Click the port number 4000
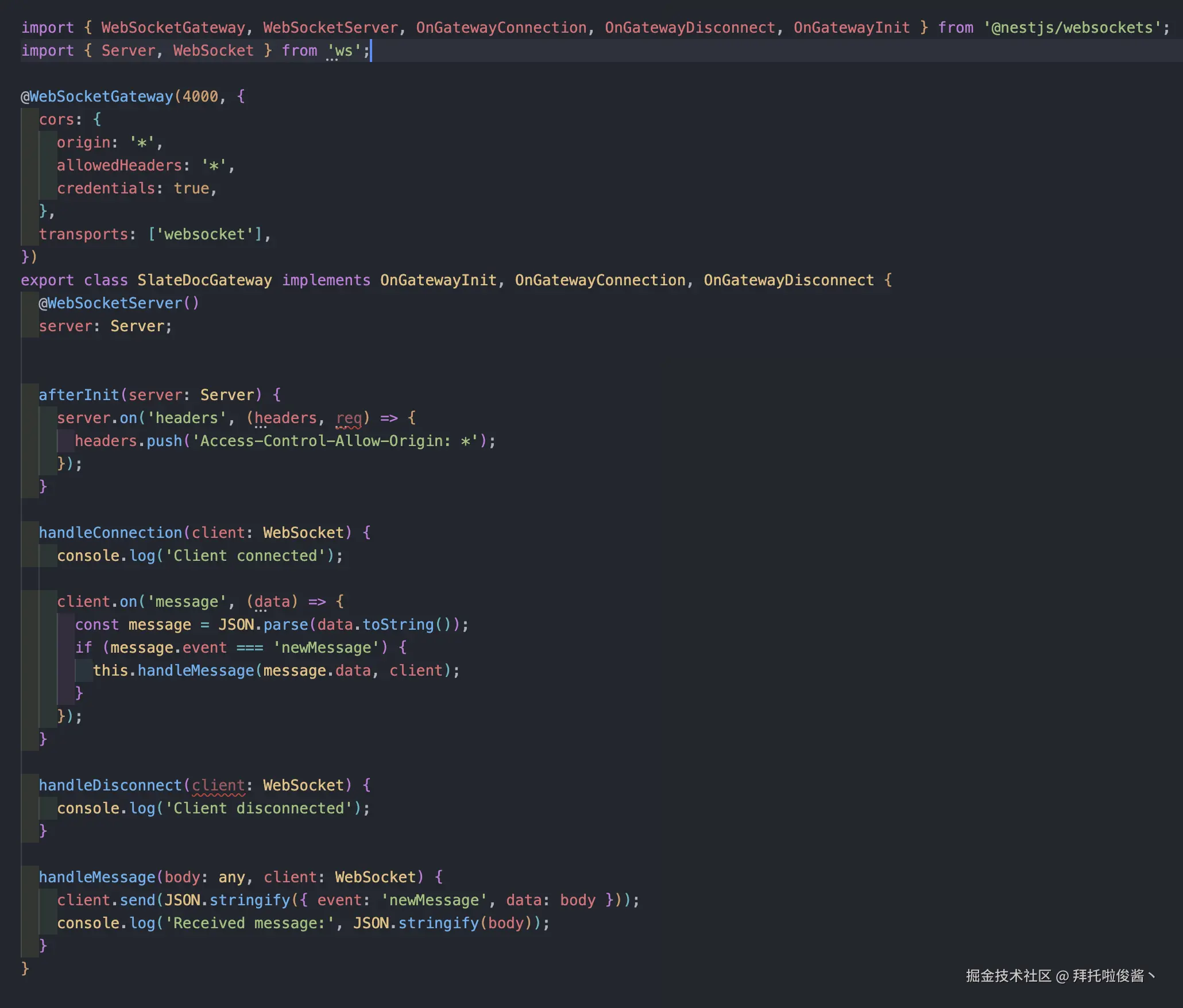Viewport: 1183px width, 1008px height. [x=200, y=96]
